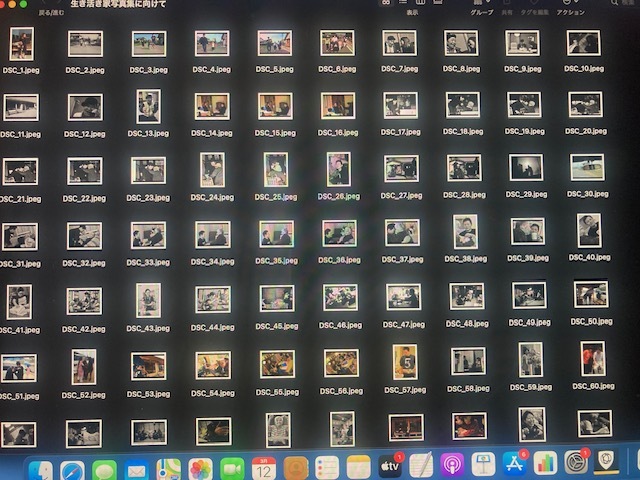The height and width of the screenshot is (480, 640).
Task: Select the DSC_40.jpeg image
Action: (x=589, y=231)
